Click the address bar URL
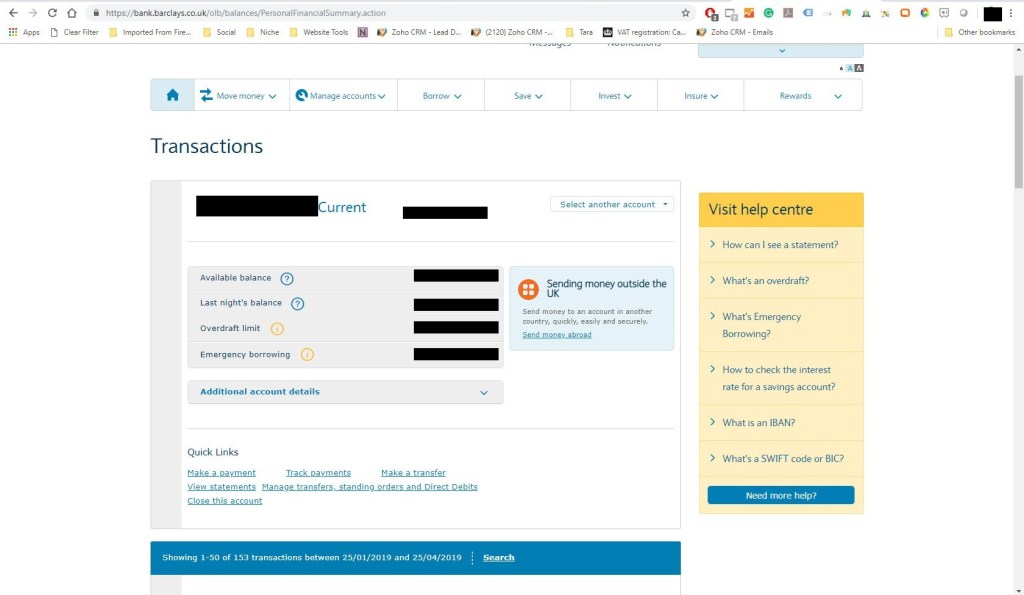Screen dimensions: 1024x595 [246, 13]
